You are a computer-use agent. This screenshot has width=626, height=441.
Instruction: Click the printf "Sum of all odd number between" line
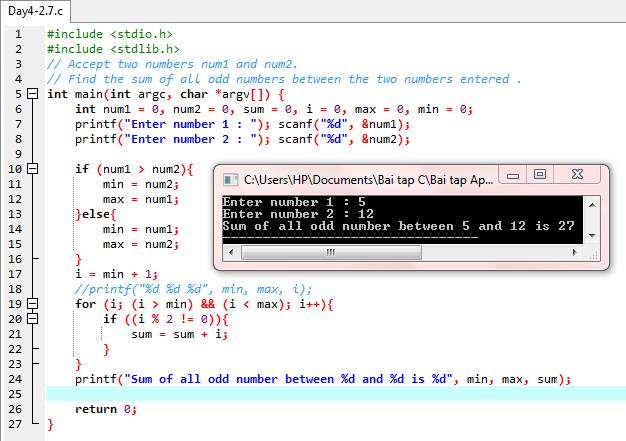pyautogui.click(x=323, y=379)
